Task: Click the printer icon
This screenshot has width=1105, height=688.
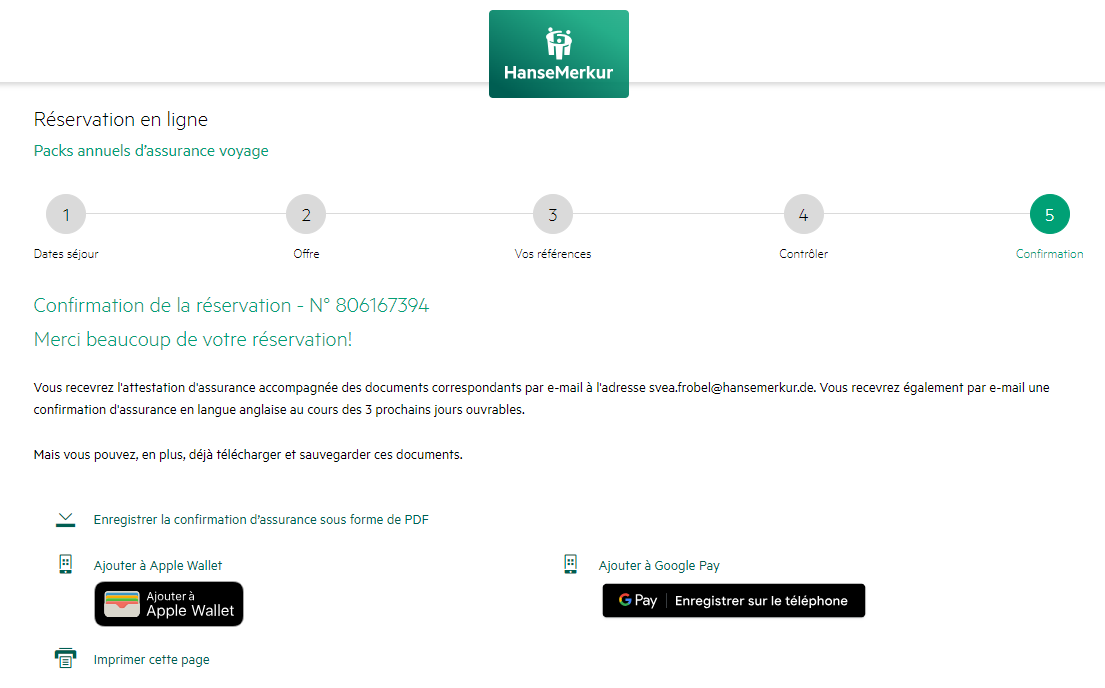Action: (66, 659)
